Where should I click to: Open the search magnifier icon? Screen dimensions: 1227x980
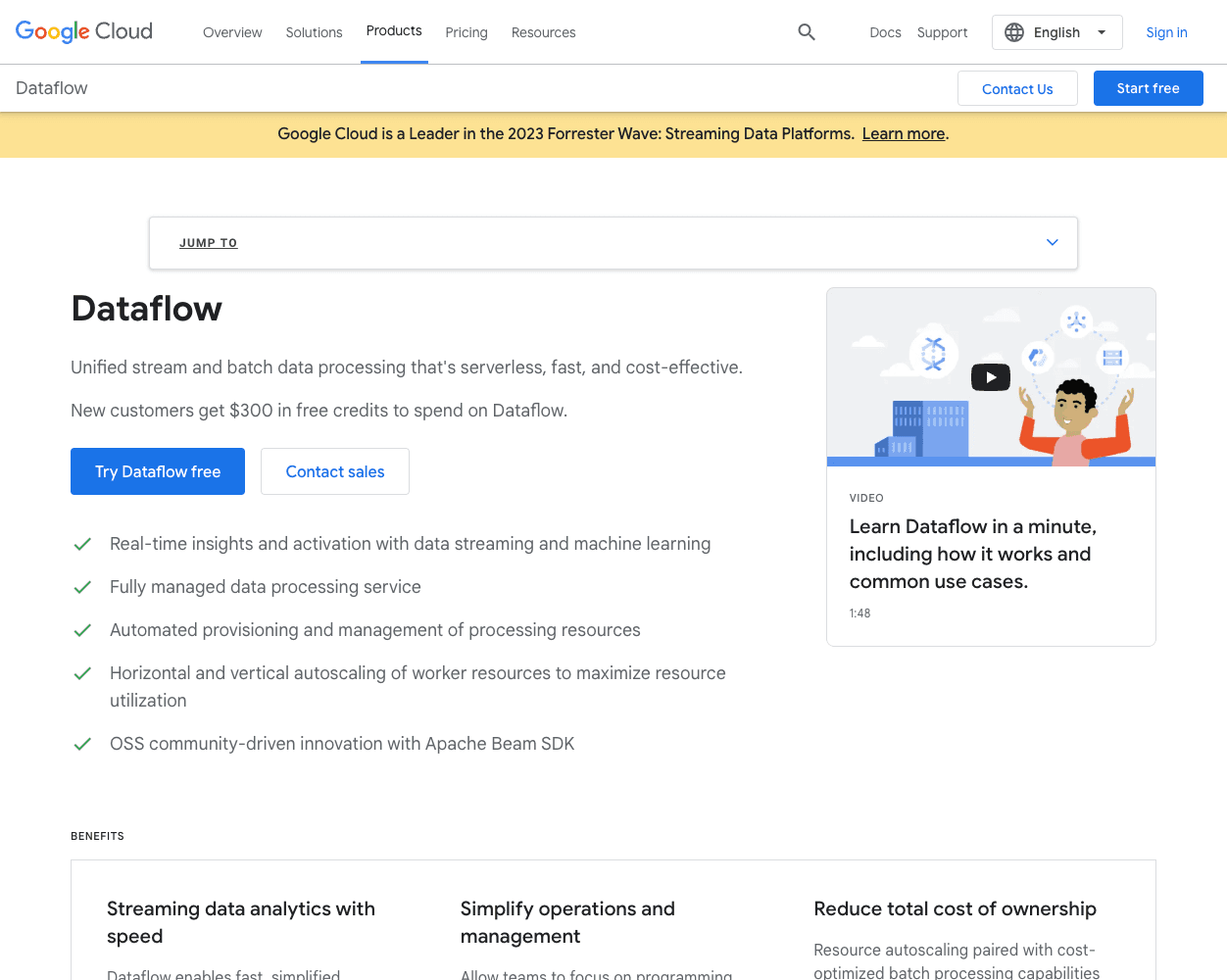[x=807, y=32]
